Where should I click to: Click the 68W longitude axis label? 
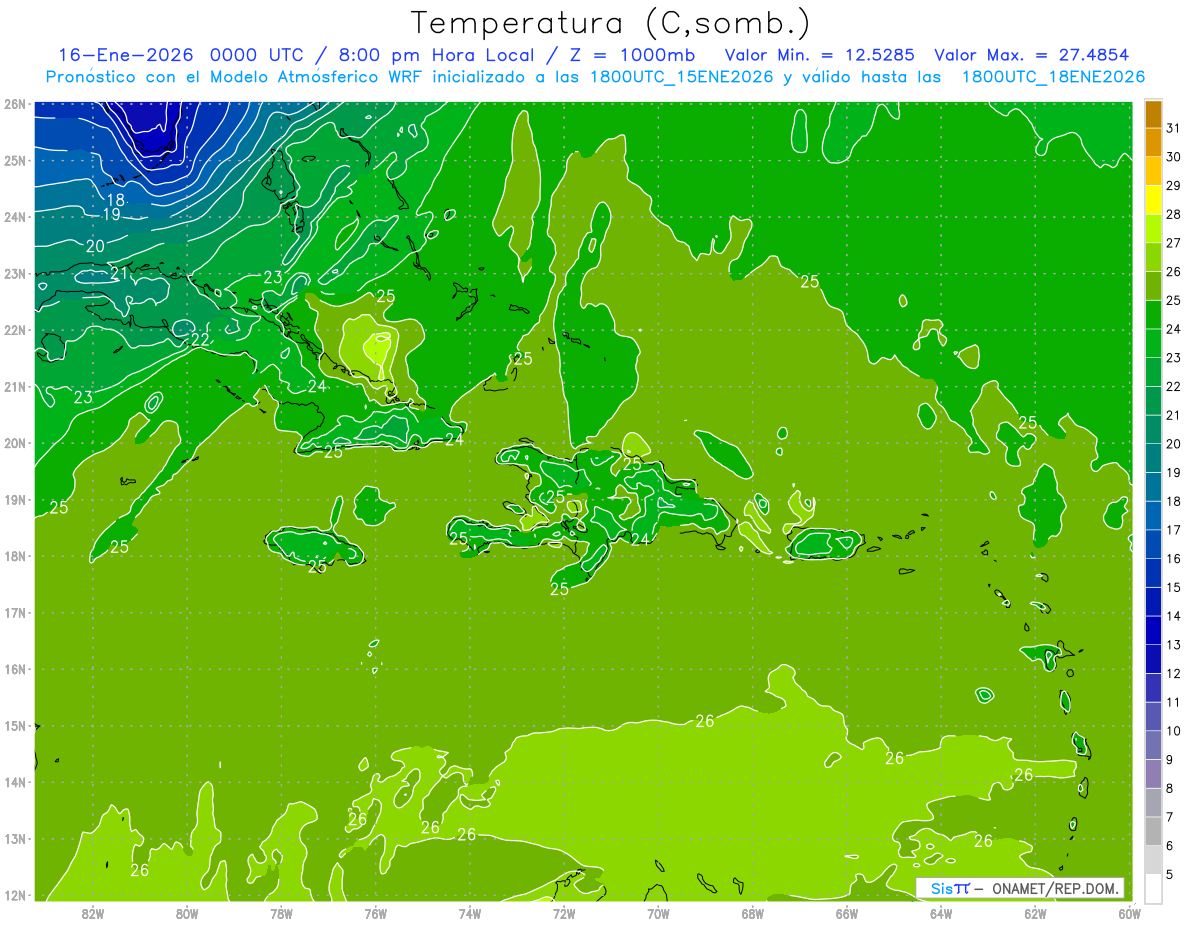point(752,913)
